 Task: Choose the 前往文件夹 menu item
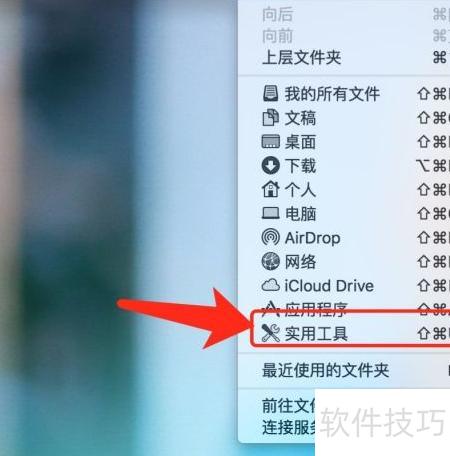[289, 406]
